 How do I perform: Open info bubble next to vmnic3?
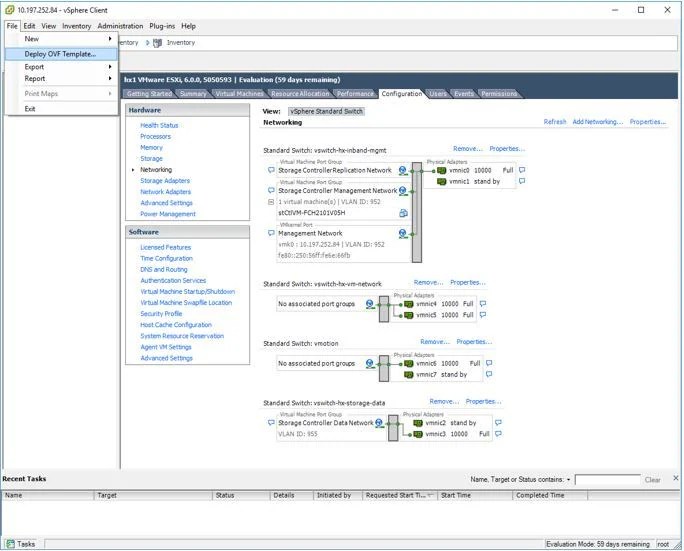click(x=498, y=434)
